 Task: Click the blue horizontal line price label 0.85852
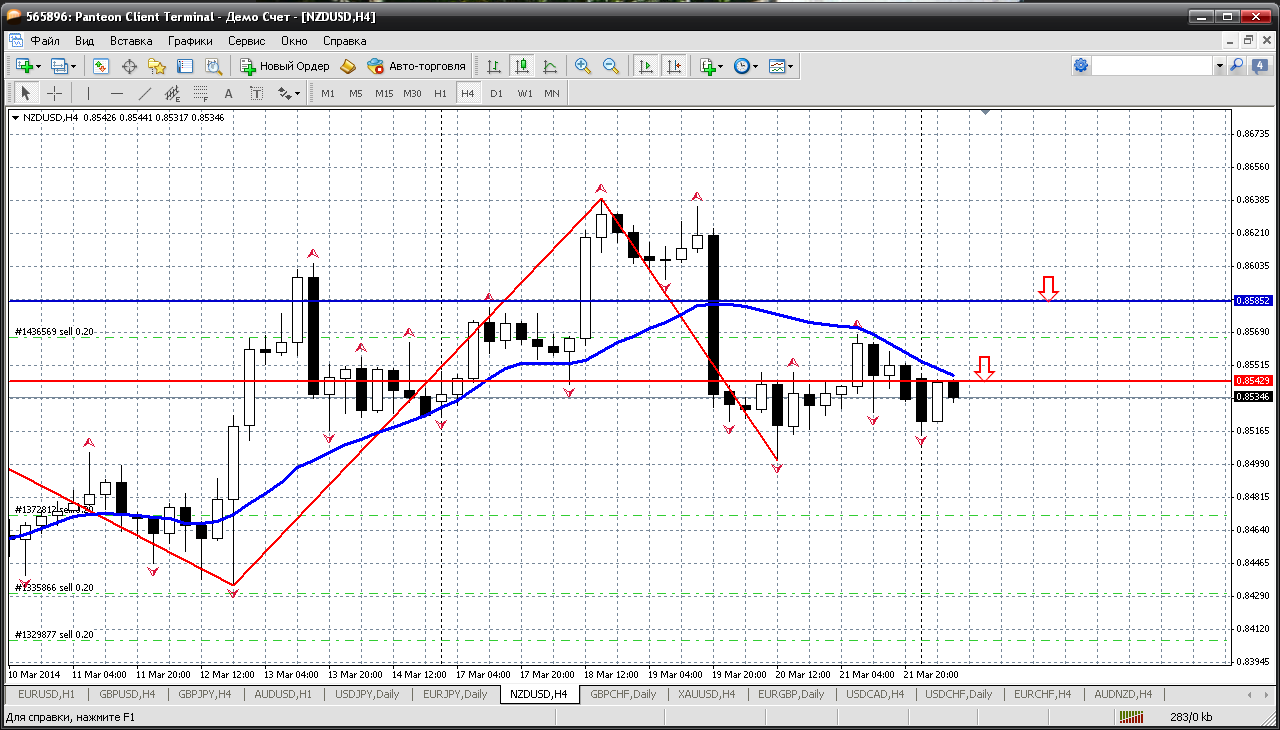(x=1253, y=300)
